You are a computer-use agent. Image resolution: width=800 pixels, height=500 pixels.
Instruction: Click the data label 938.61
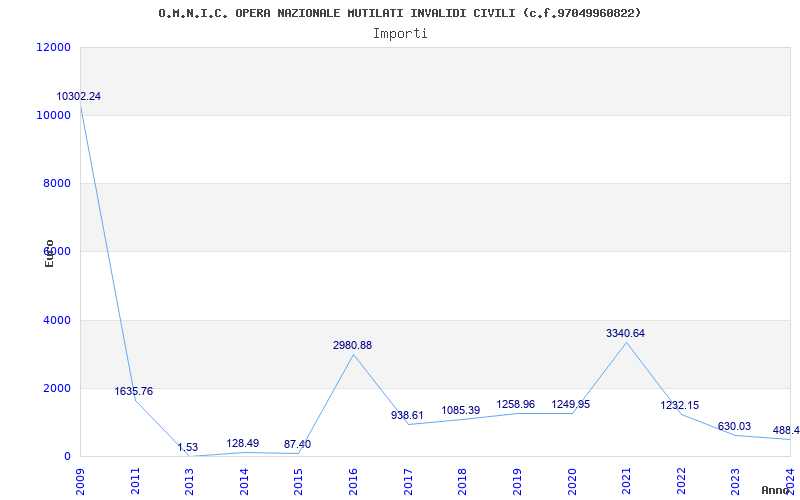tap(407, 415)
